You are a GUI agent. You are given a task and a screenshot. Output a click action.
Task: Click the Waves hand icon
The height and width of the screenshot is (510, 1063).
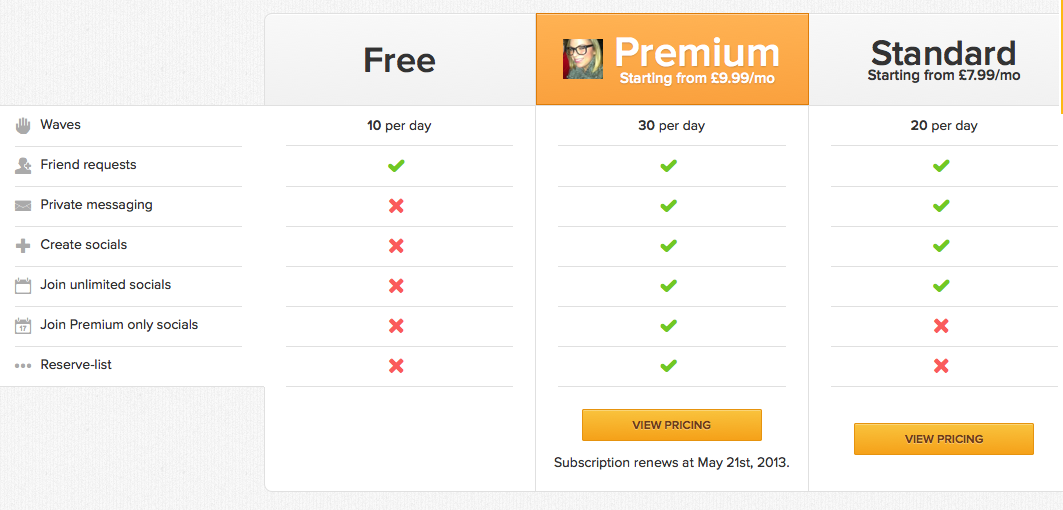(x=23, y=125)
